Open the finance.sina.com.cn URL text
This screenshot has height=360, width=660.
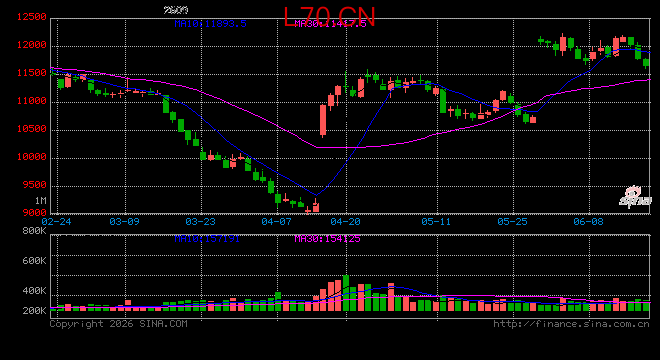tap(571, 324)
